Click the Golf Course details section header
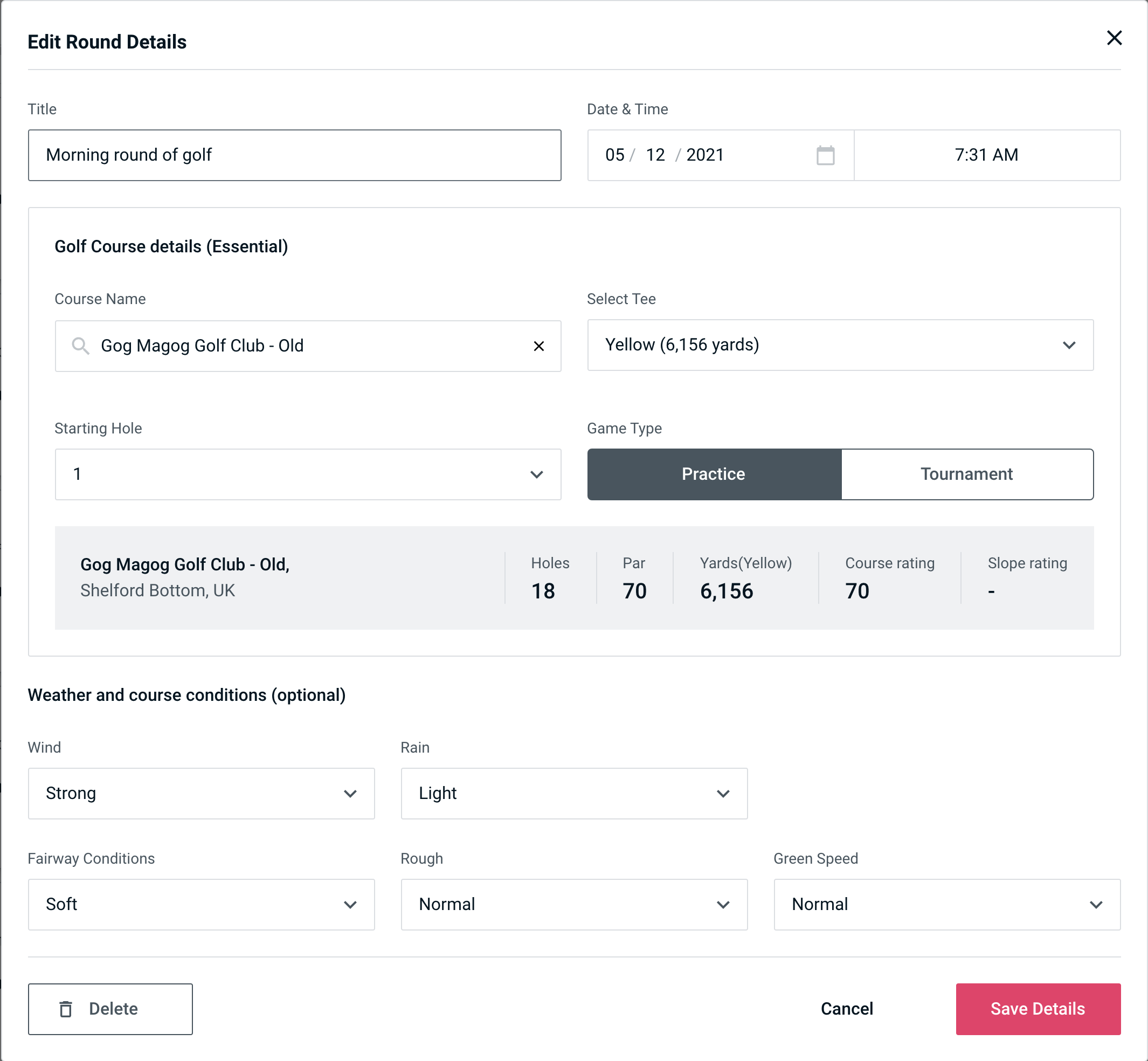1148x1061 pixels. (171, 245)
